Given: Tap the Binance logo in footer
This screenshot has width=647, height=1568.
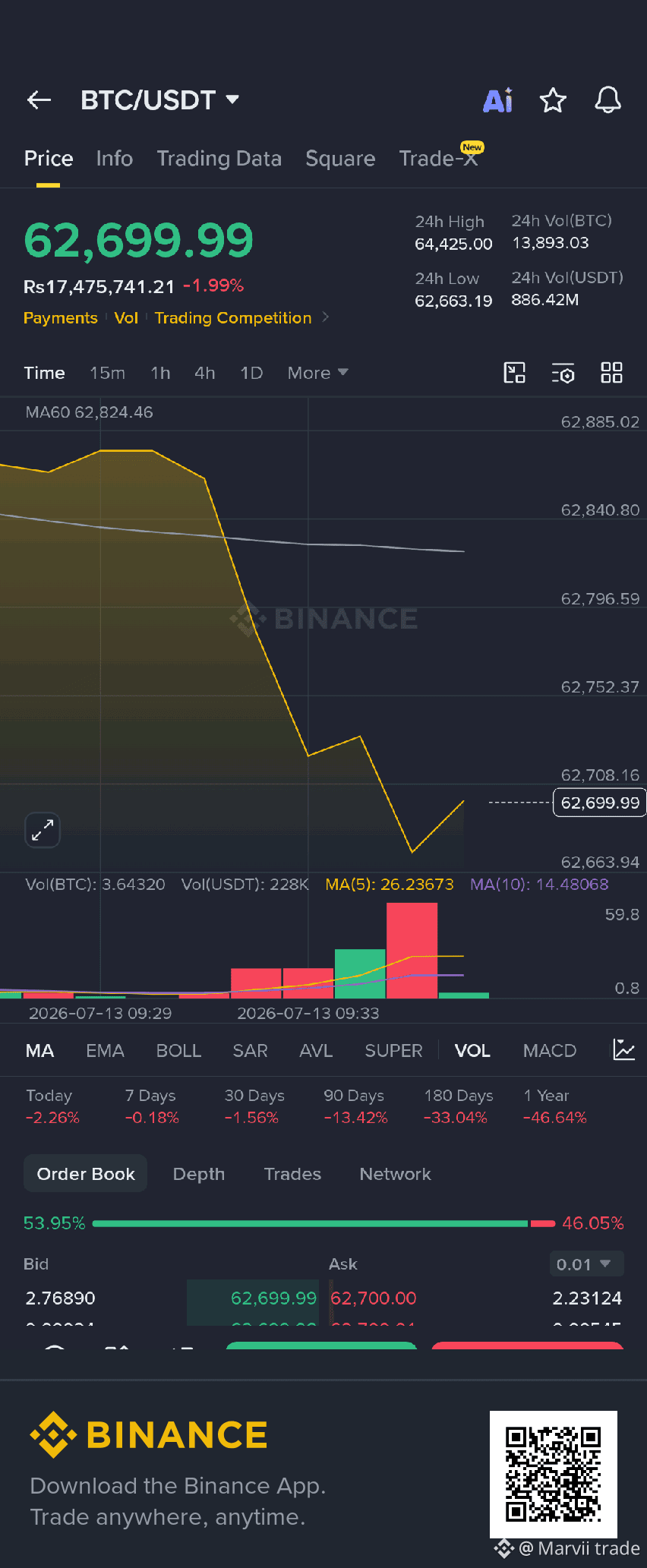Looking at the screenshot, I should (x=149, y=1434).
